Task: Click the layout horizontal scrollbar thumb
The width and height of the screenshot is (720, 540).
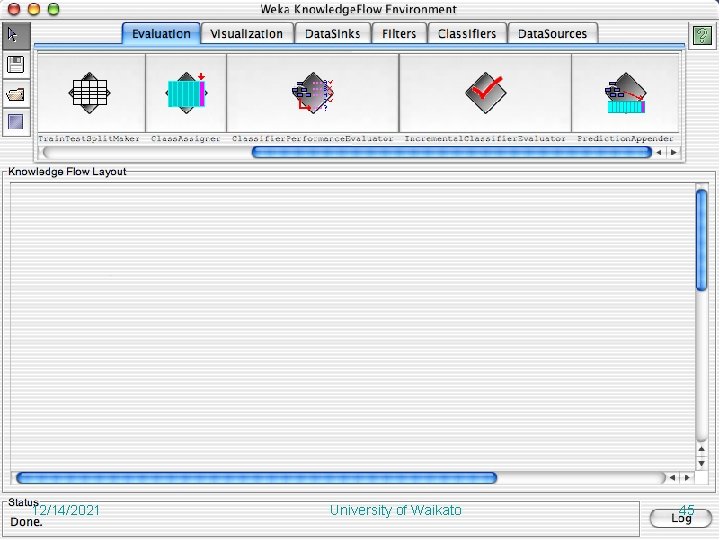Action: point(256,478)
